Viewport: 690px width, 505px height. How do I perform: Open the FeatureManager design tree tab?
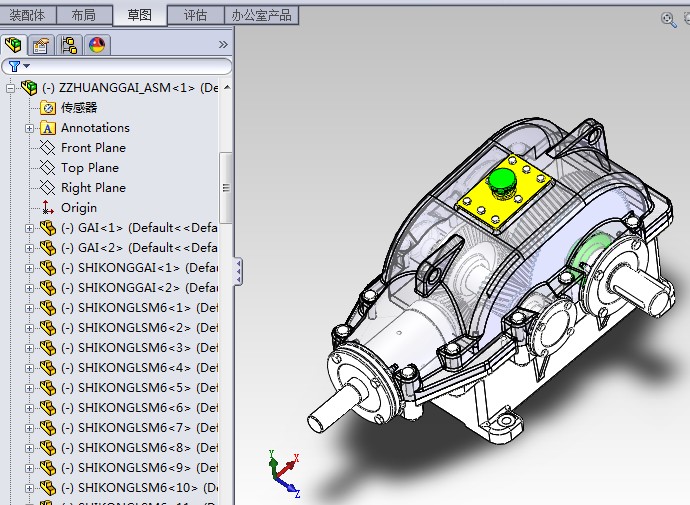click(14, 45)
